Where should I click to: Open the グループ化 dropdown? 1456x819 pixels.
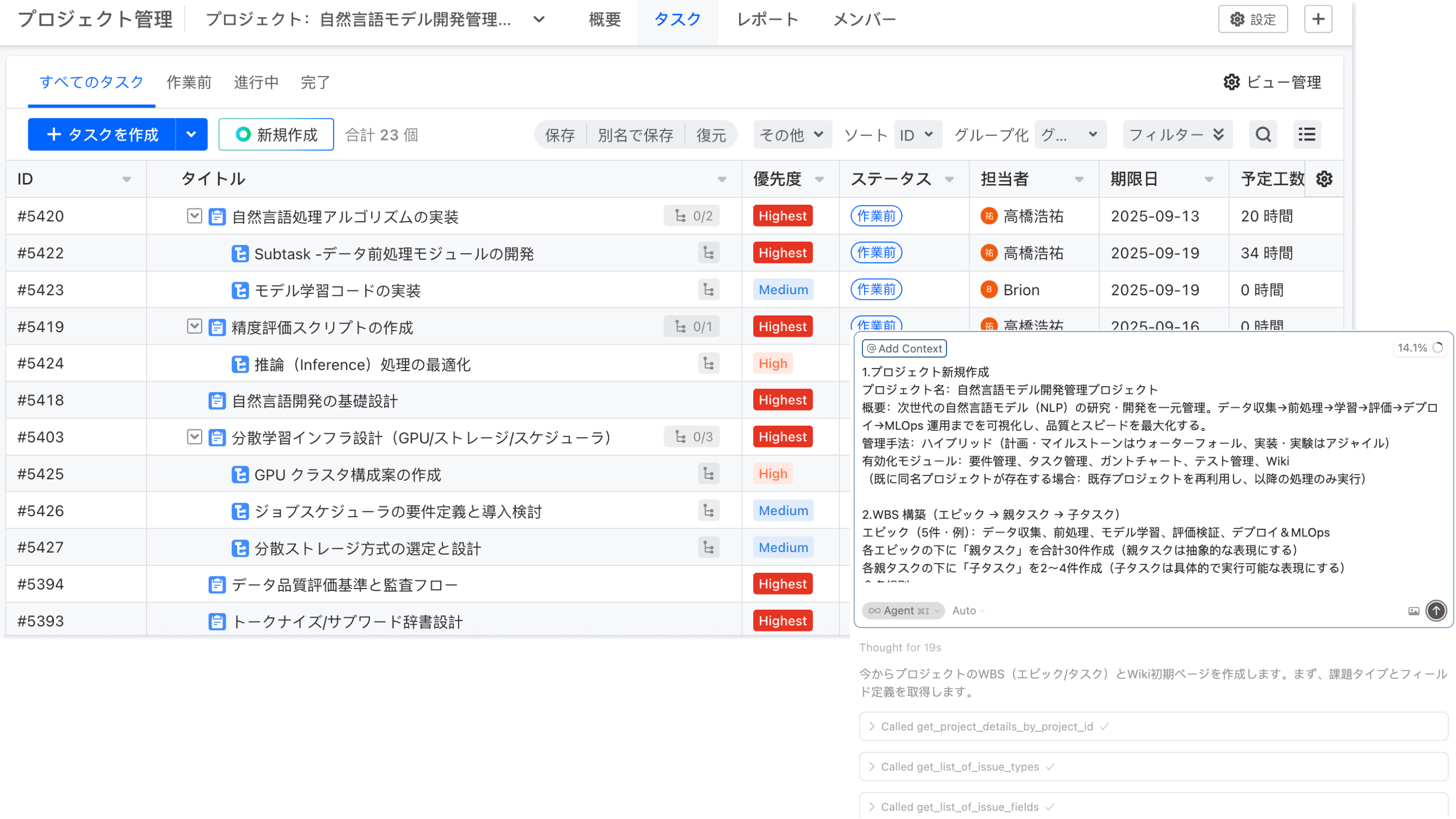click(x=1069, y=134)
